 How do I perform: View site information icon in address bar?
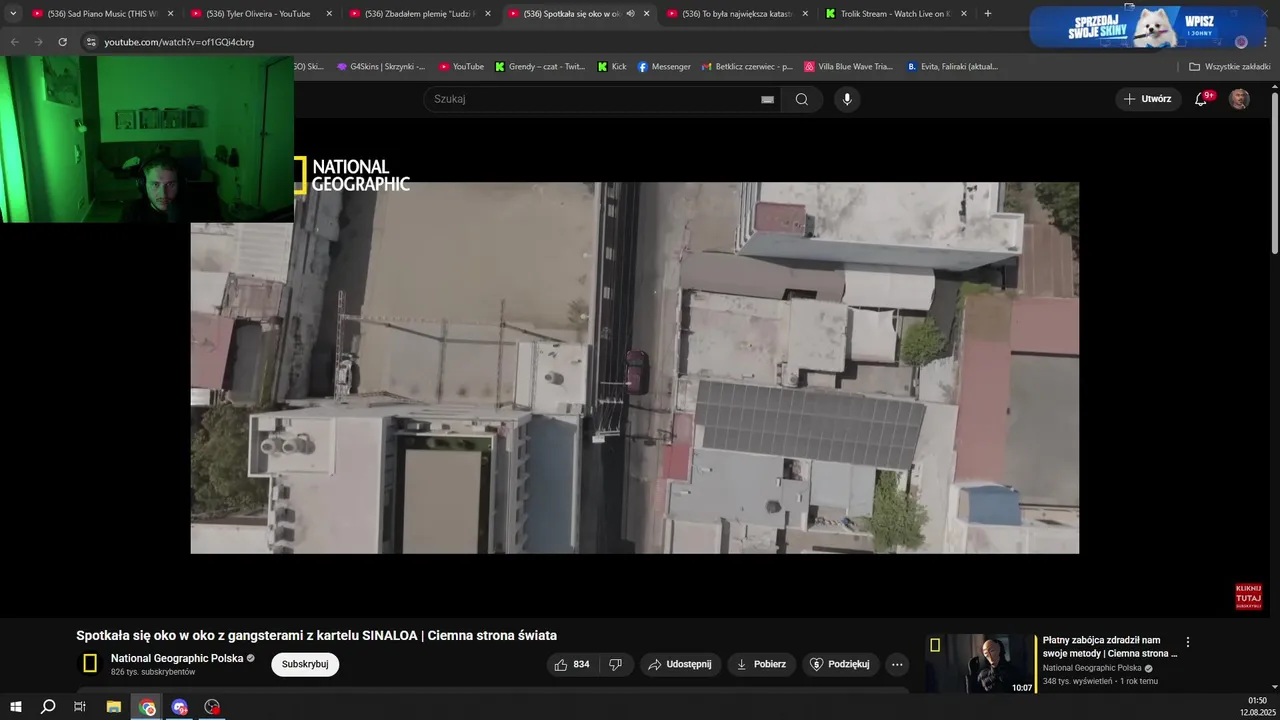91,42
